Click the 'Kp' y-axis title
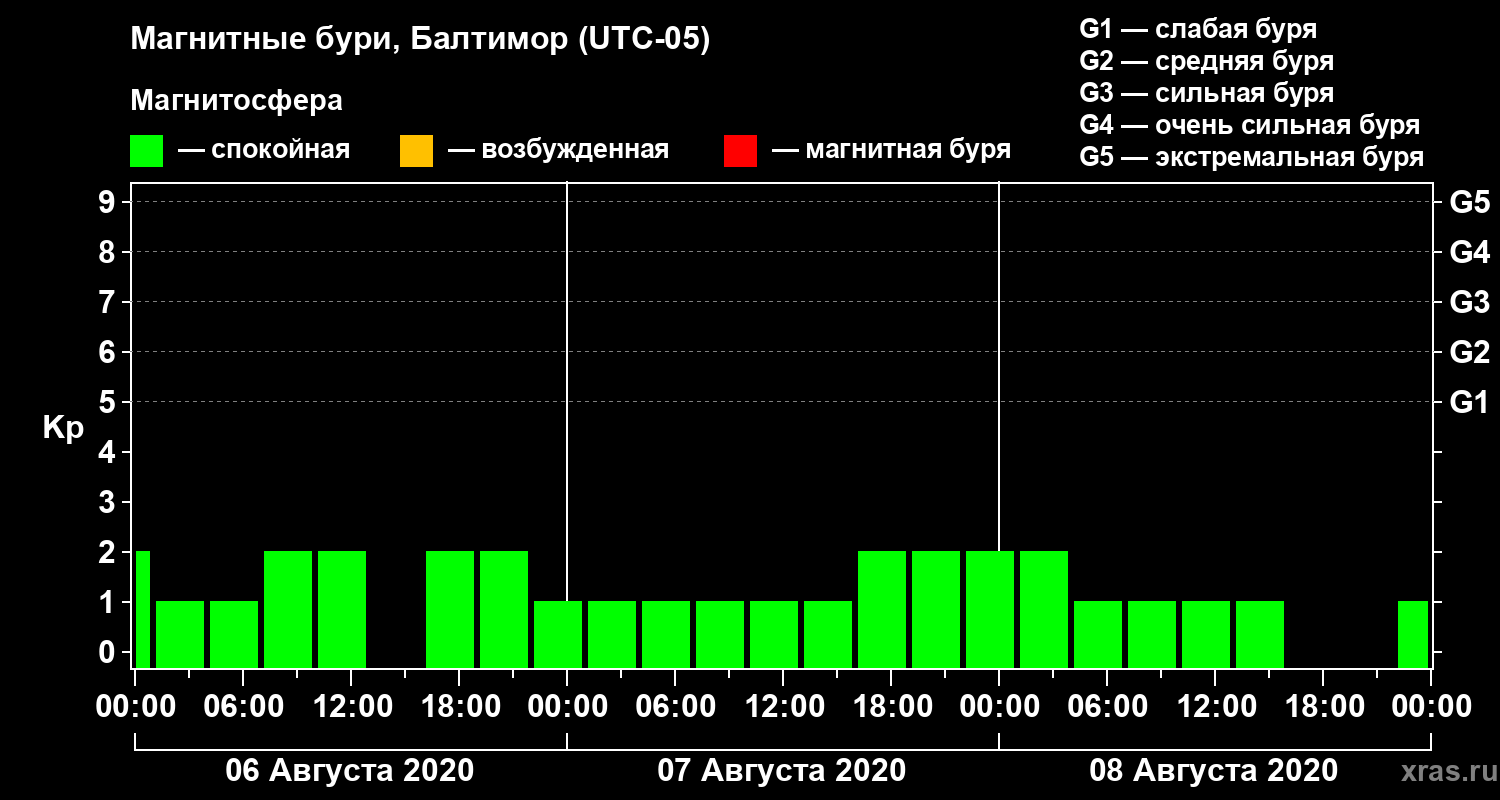The width and height of the screenshot is (1500, 800). click(x=63, y=428)
